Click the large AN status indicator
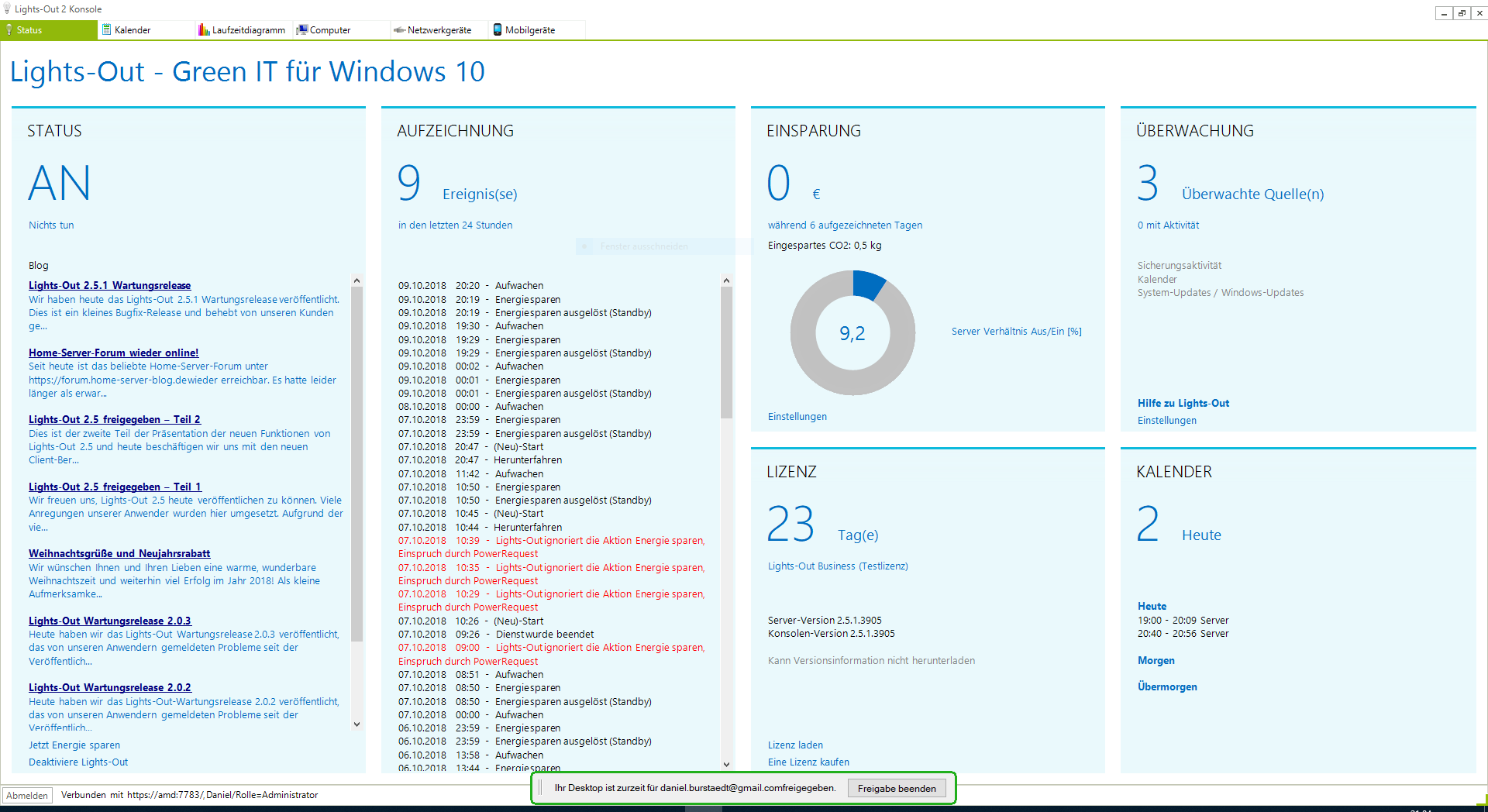 point(59,183)
